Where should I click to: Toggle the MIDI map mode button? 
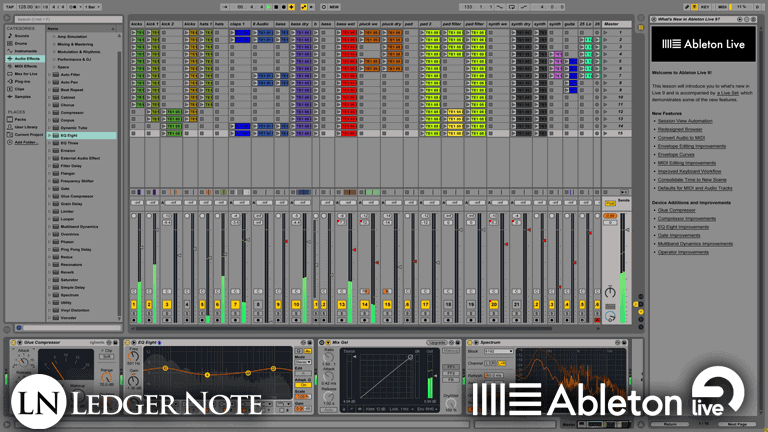click(x=722, y=7)
